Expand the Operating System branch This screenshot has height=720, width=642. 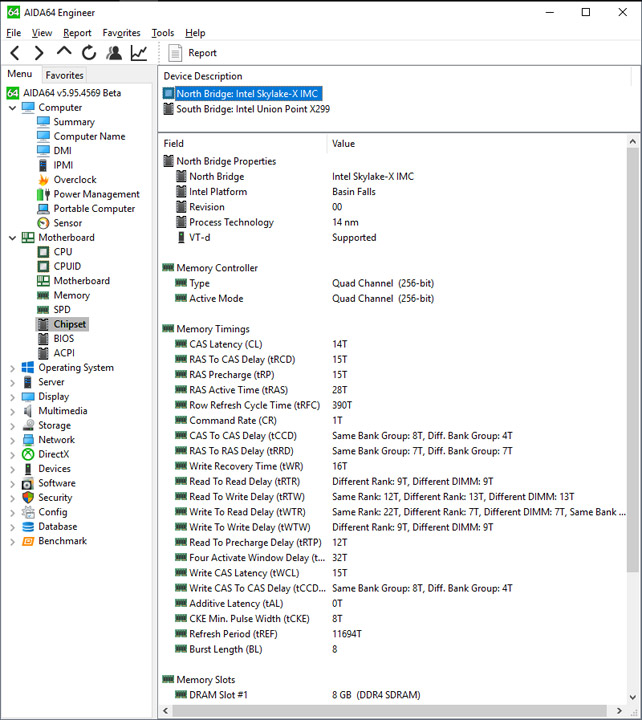(12, 368)
